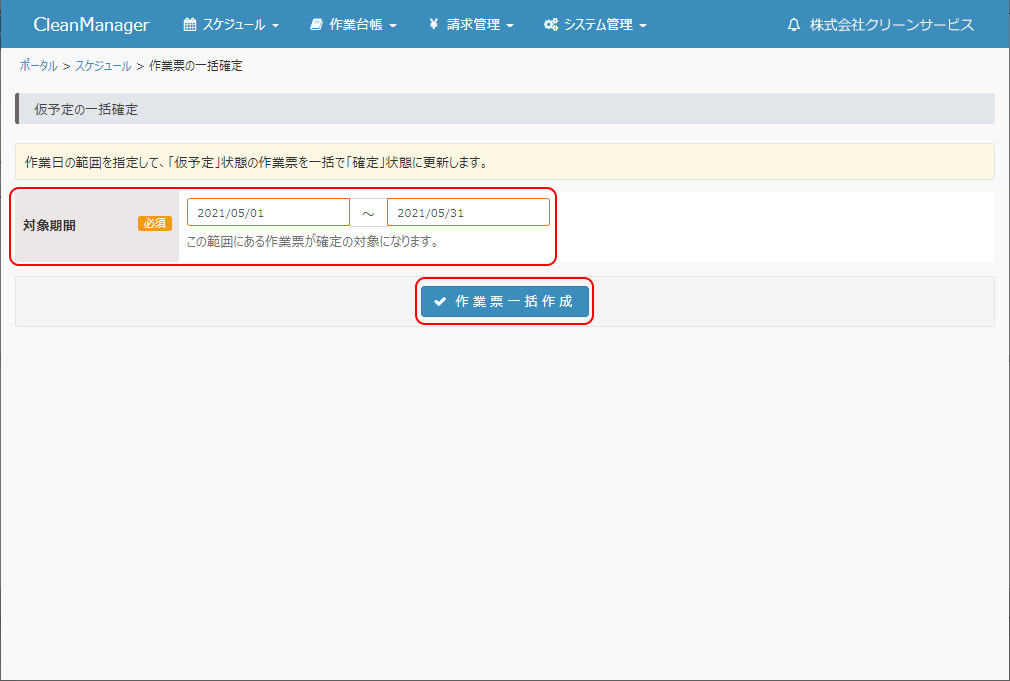Click the book icon beside 作業台帳
Image resolution: width=1010 pixels, height=681 pixels.
[x=316, y=25]
